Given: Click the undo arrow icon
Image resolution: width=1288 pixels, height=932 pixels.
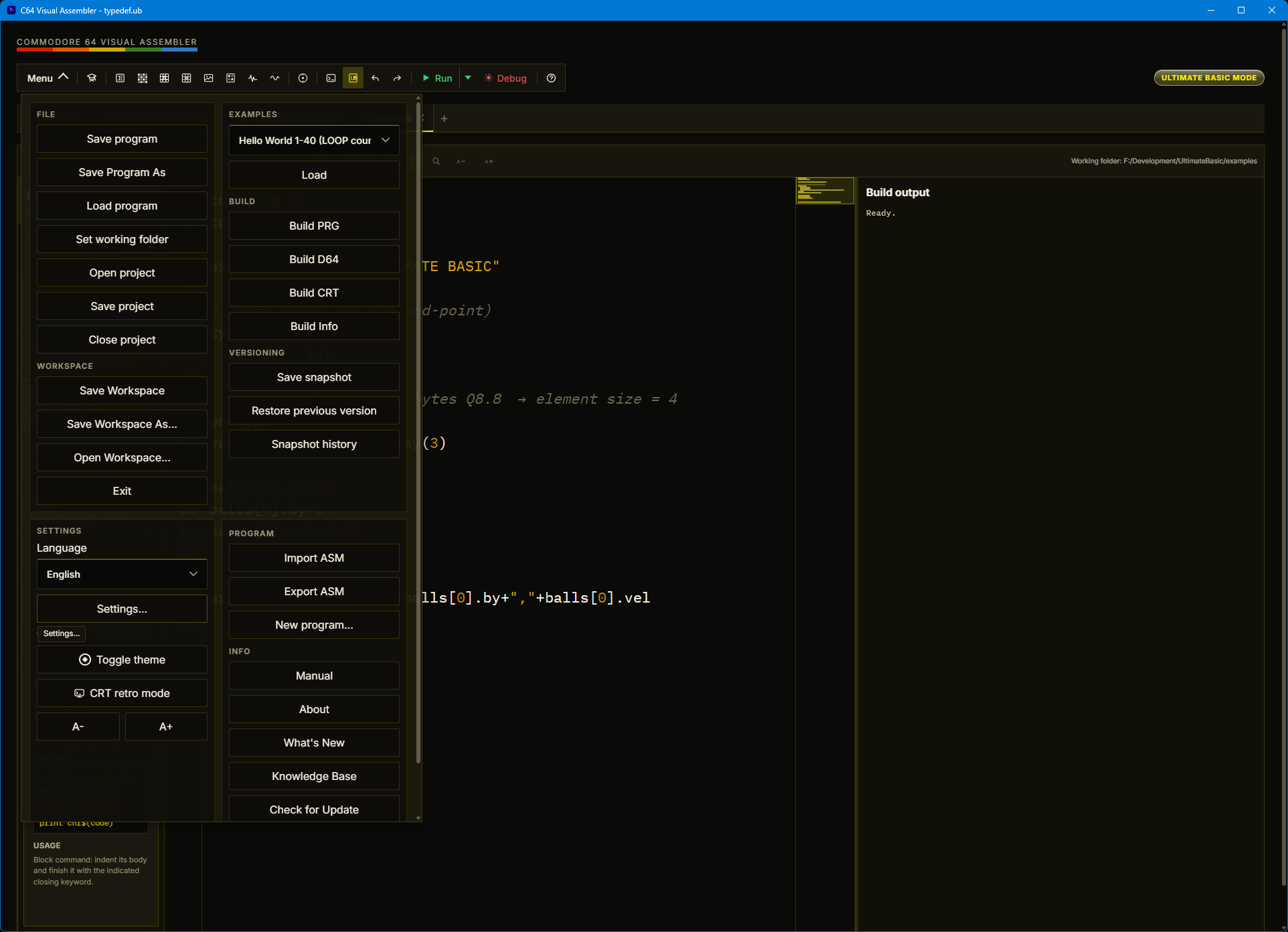Looking at the screenshot, I should click(x=376, y=78).
